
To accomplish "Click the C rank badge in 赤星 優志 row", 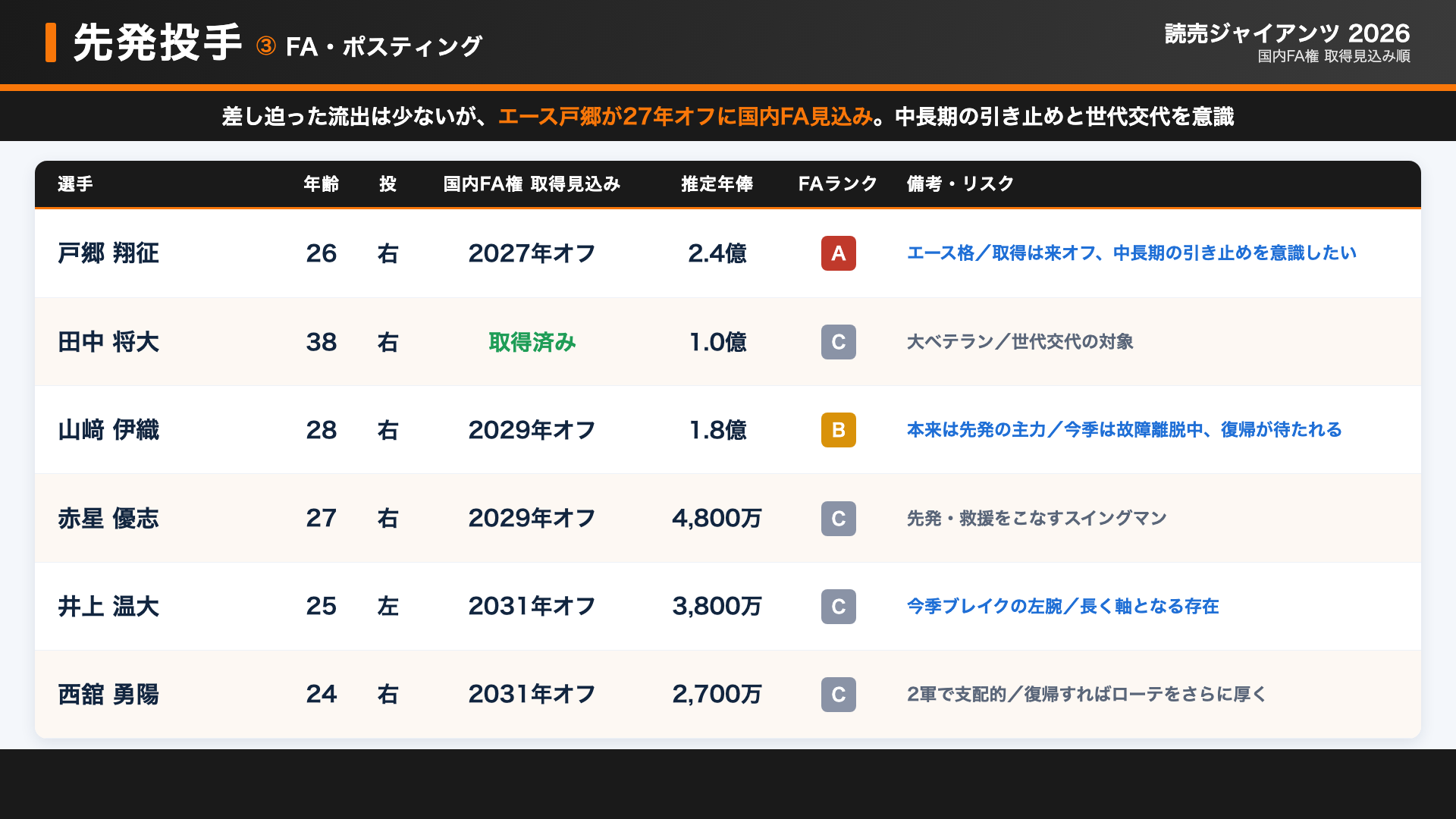I will coord(838,519).
